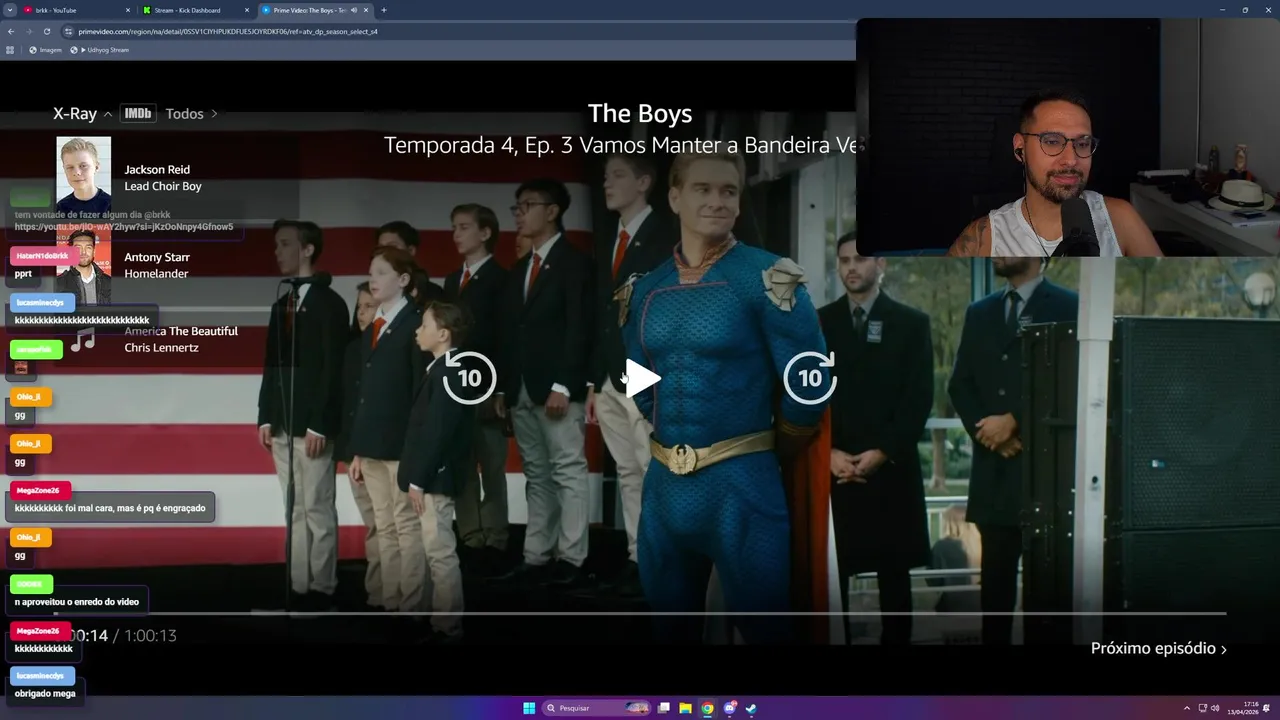Open the bookmarks apps grid icon

(10, 50)
